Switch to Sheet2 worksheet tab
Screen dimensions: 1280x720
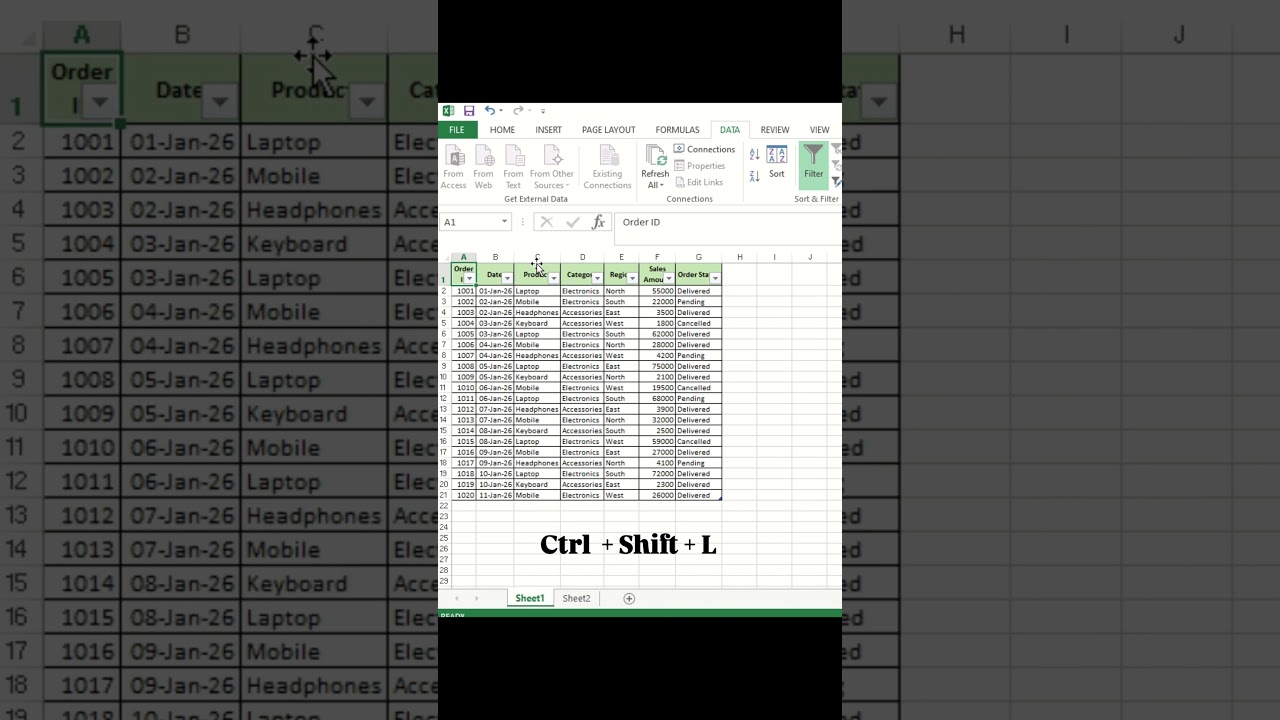click(576, 598)
